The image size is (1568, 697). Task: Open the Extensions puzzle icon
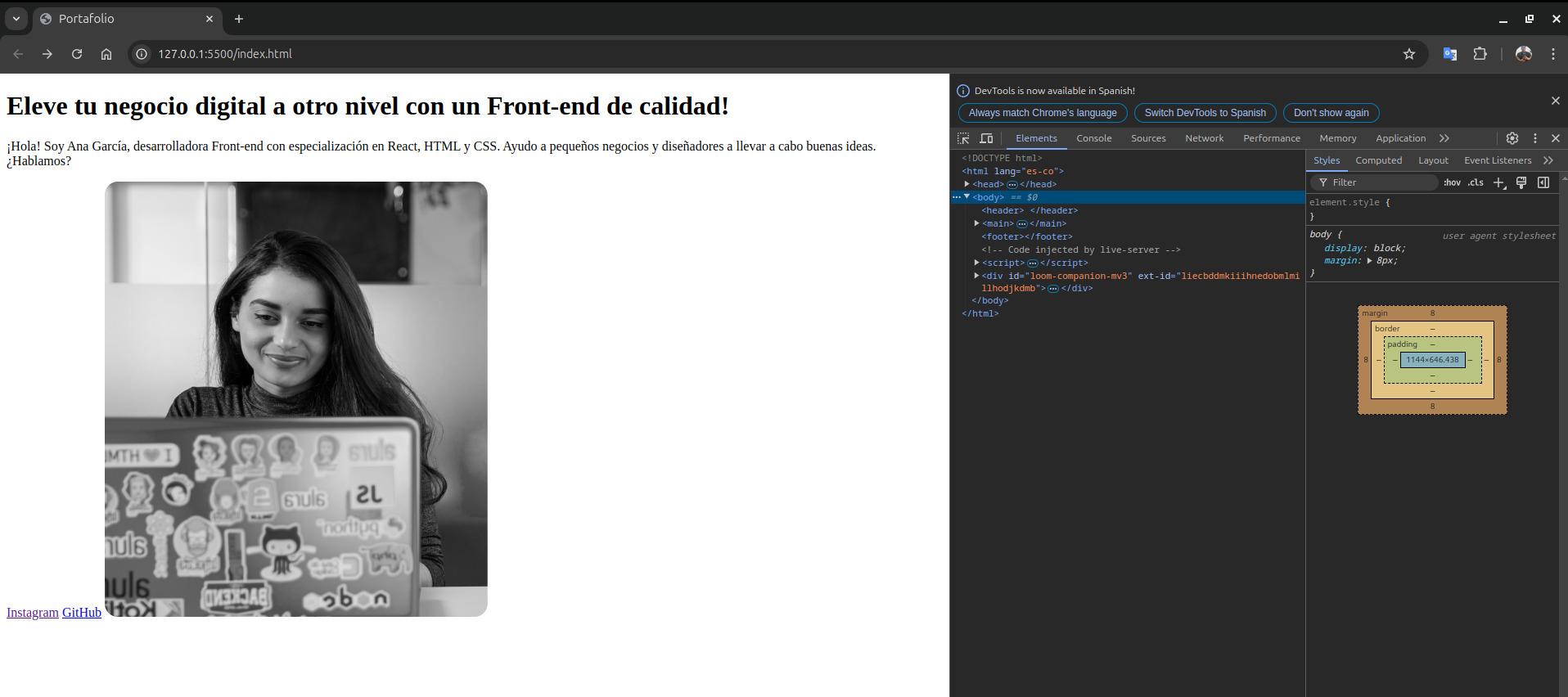click(x=1480, y=54)
